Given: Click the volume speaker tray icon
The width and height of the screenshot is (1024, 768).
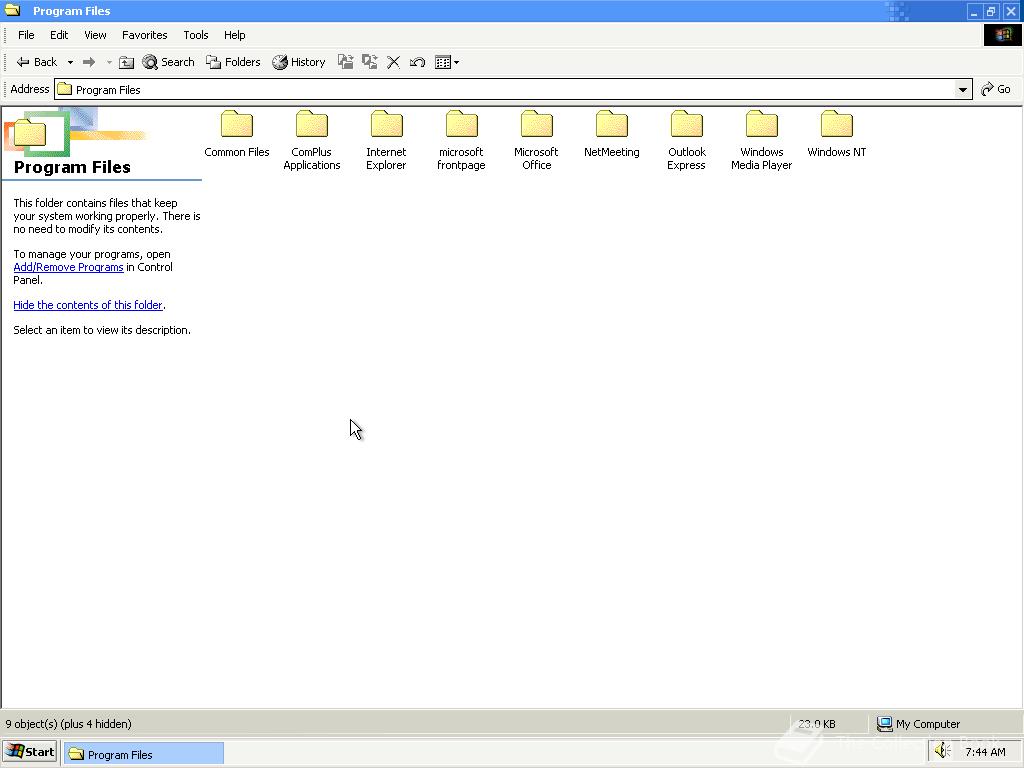Looking at the screenshot, I should [x=942, y=752].
